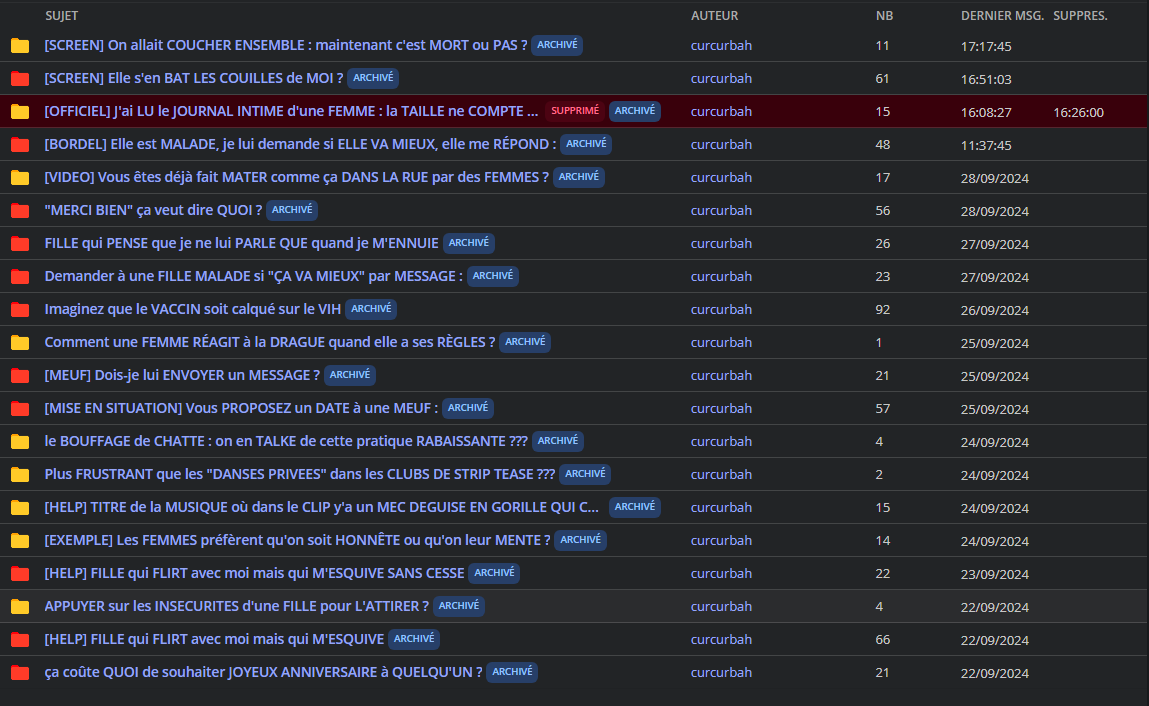Image resolution: width=1149 pixels, height=706 pixels.
Task: Click folder icon of 'FEMME RÉAGIT à la DRAGUE' topic
Action: pos(20,342)
